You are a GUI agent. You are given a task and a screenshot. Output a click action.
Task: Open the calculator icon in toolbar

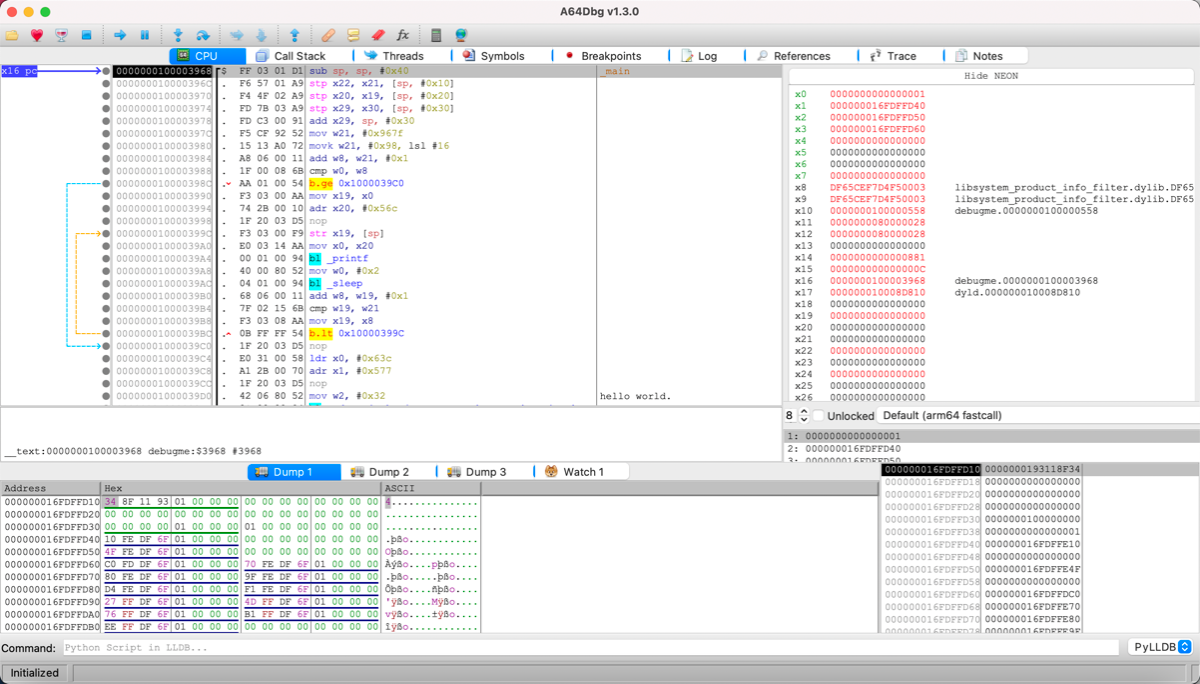[x=436, y=35]
